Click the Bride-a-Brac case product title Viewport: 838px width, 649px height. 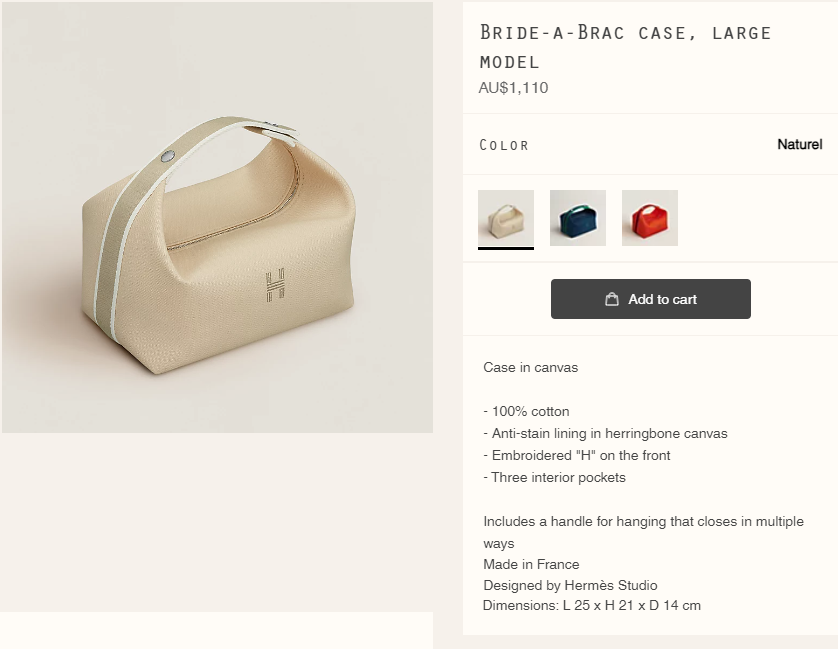click(625, 46)
